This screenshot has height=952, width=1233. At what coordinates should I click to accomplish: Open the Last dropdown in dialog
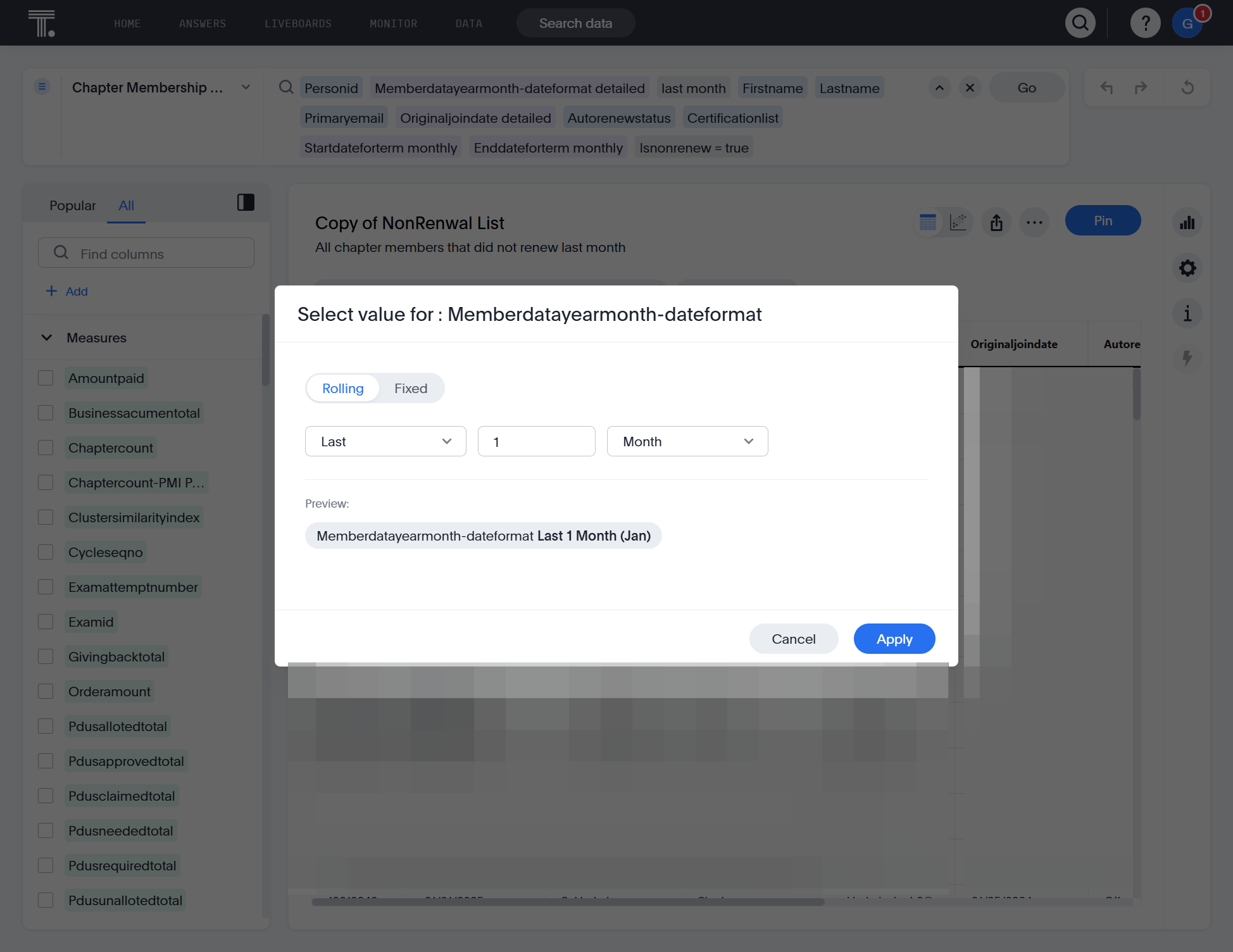click(x=385, y=441)
